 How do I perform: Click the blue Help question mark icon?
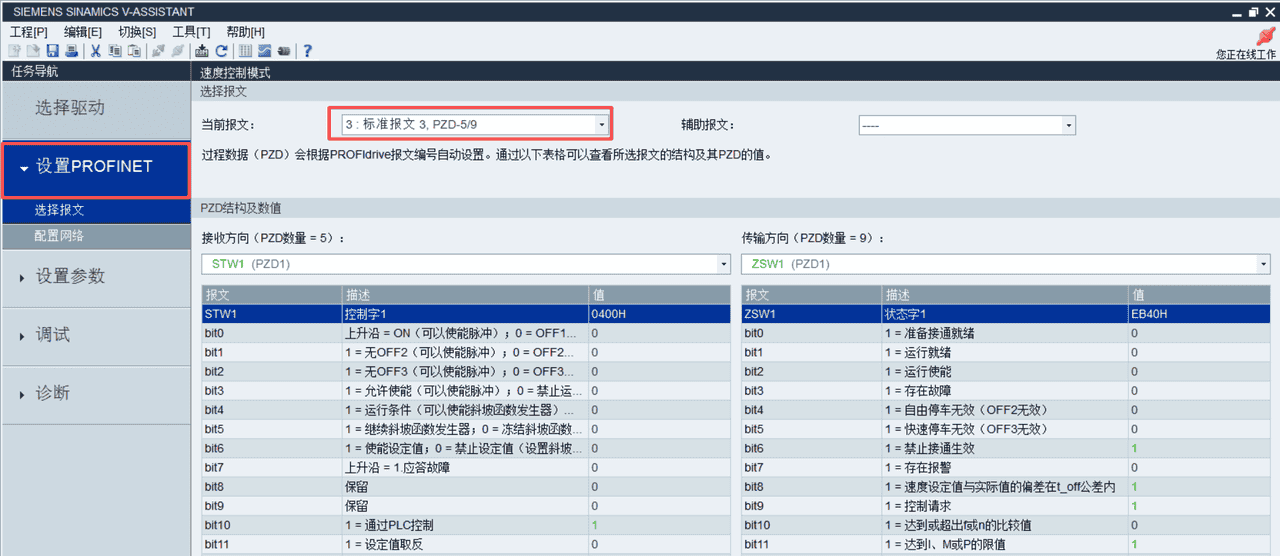coord(308,51)
